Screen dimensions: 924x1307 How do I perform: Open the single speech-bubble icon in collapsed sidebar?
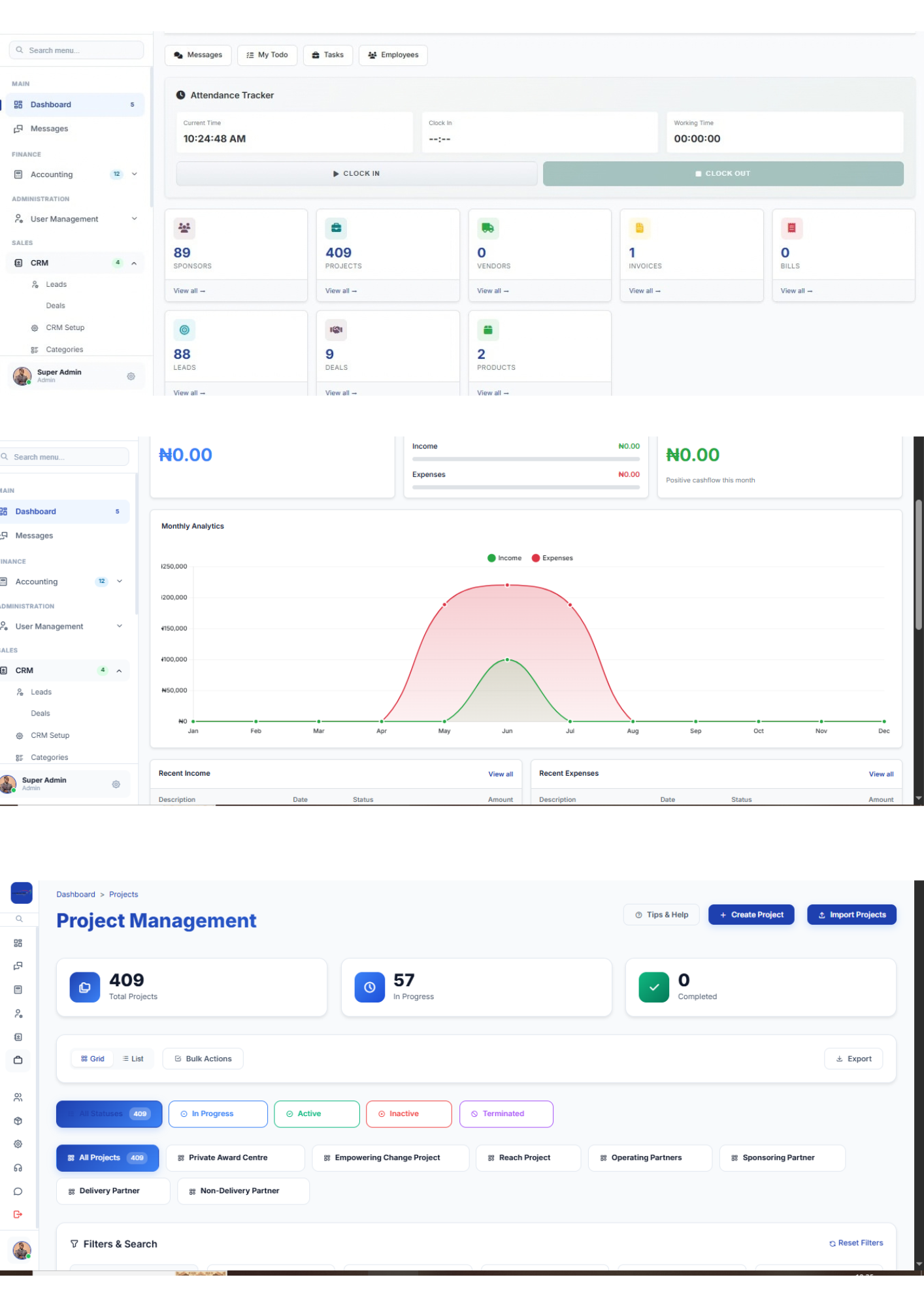pos(18,1191)
